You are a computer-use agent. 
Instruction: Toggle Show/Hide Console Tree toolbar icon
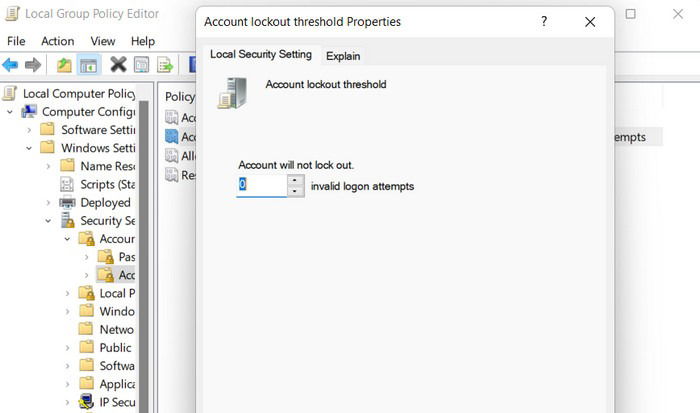coord(88,65)
